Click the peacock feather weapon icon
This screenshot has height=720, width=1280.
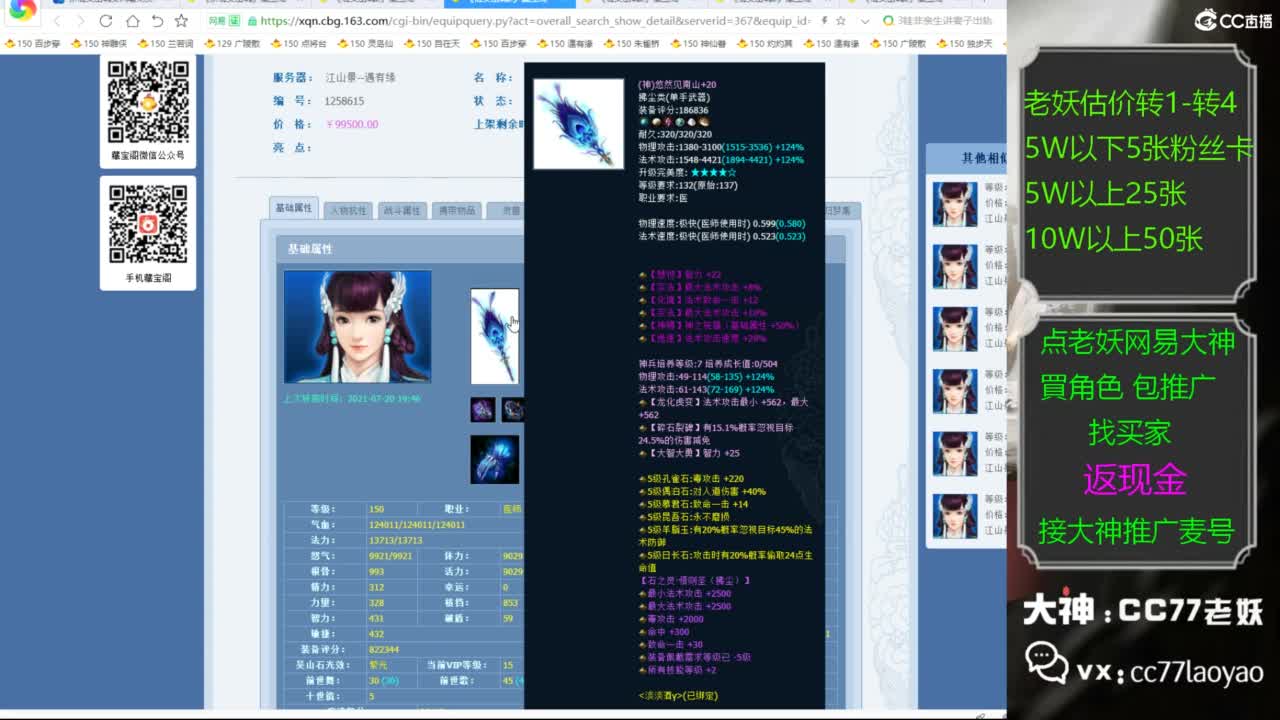(494, 336)
